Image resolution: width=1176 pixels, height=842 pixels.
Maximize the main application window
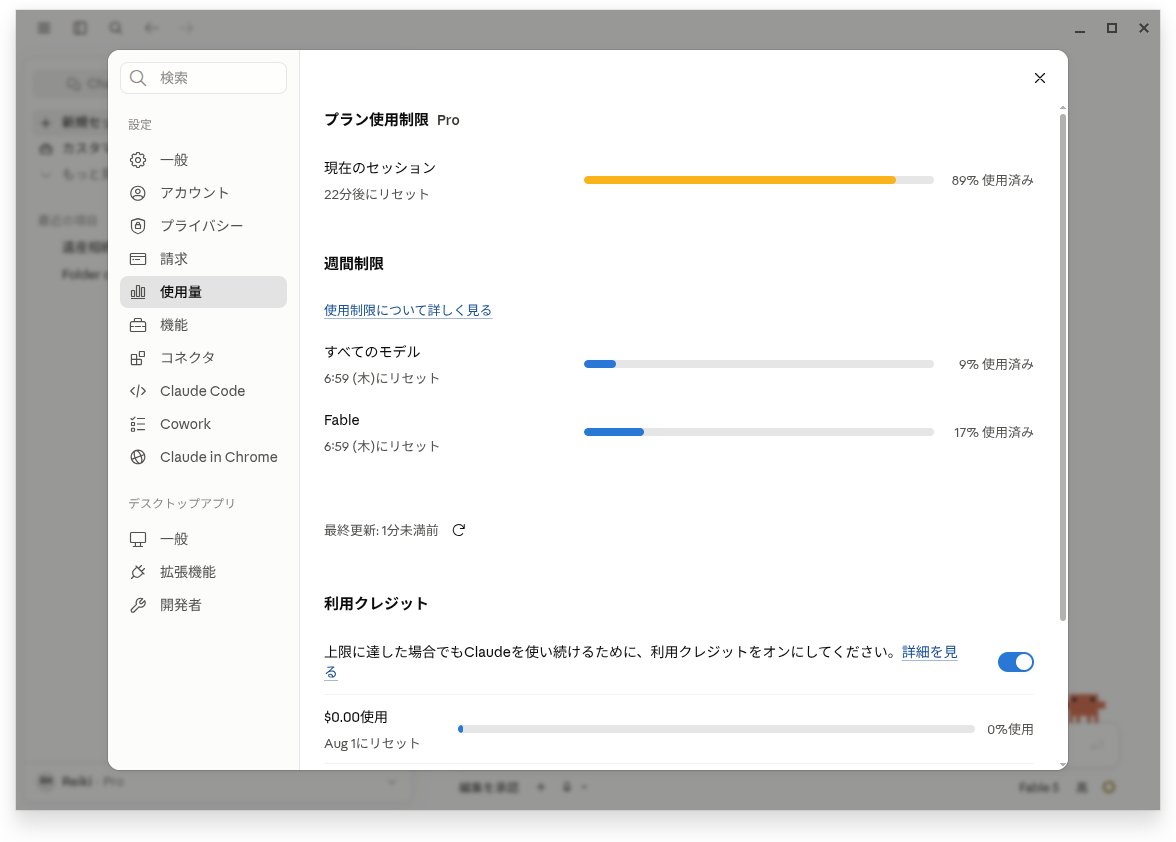click(x=1112, y=28)
